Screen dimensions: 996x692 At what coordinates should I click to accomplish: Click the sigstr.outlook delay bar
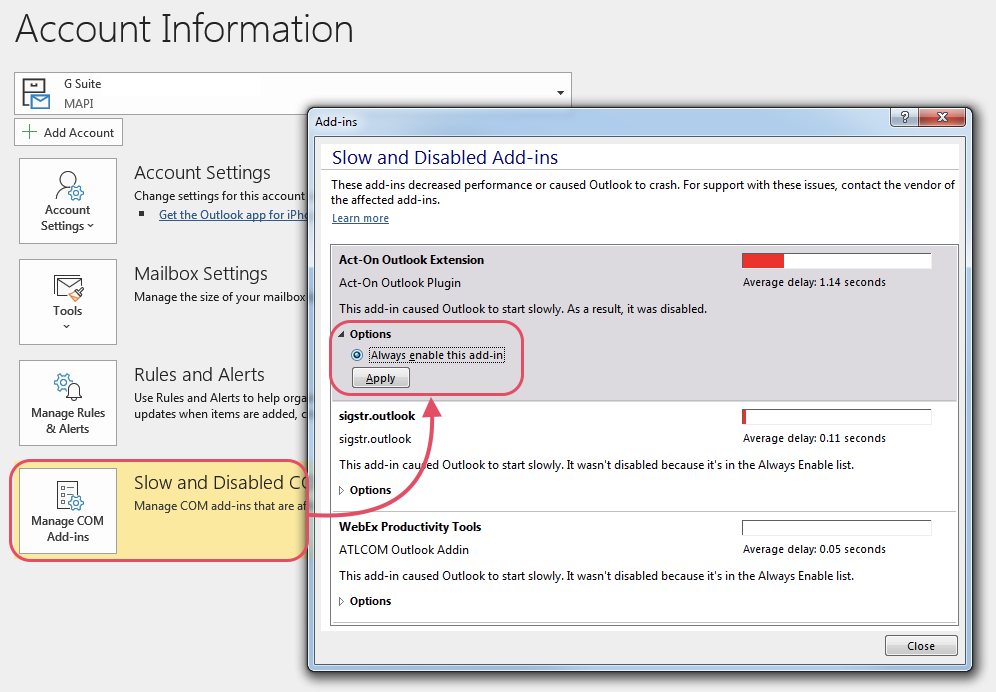tap(837, 417)
